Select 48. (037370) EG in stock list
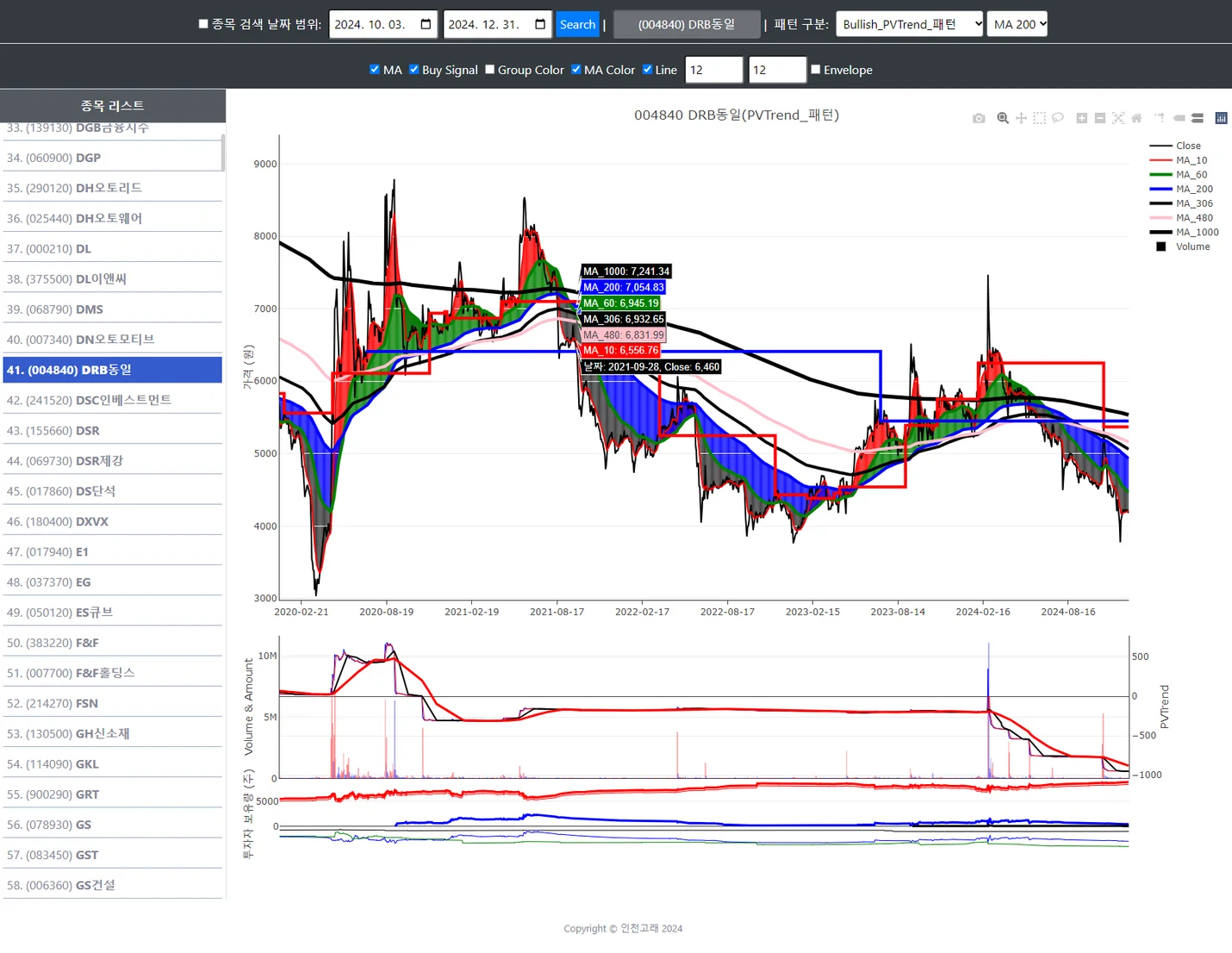Image resolution: width=1232 pixels, height=953 pixels. point(112,582)
